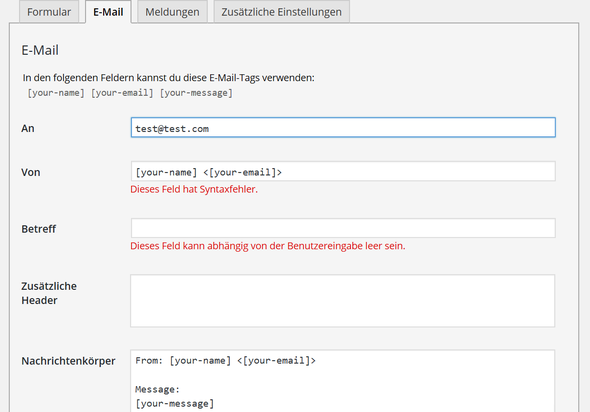Viewport: 590px width, 412px height.
Task: Click the Nachrichtenkörper label
Action: [x=68, y=361]
